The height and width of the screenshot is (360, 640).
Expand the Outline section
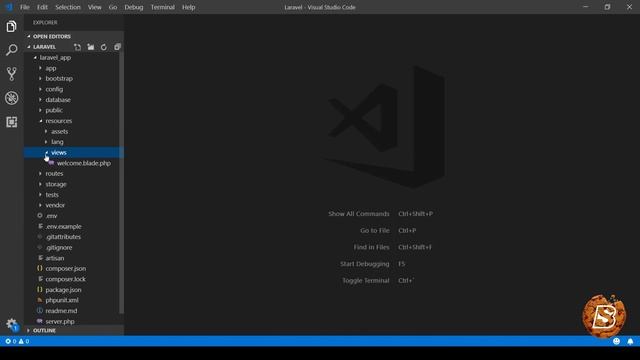tap(74, 330)
